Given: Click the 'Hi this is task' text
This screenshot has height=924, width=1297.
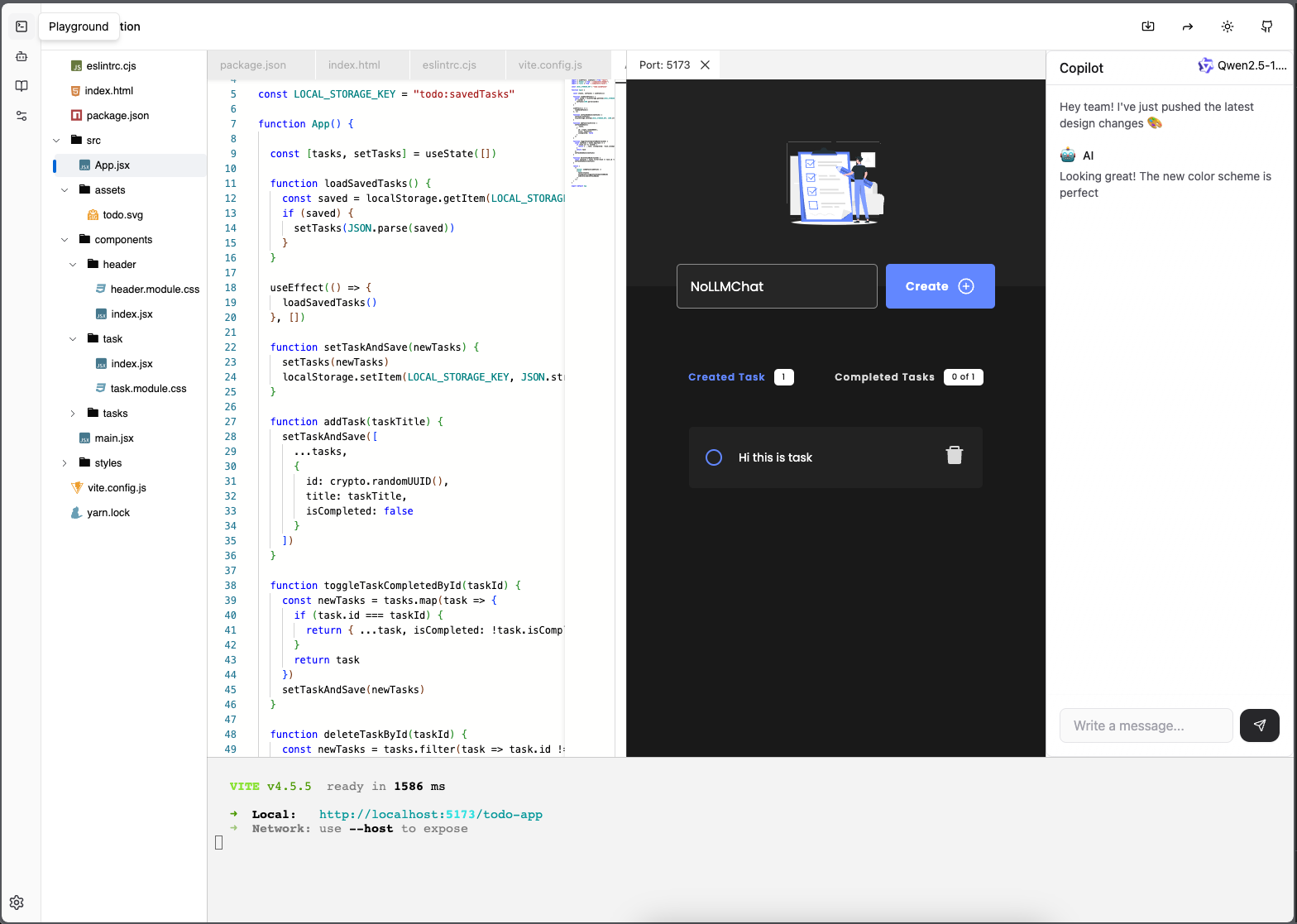Looking at the screenshot, I should click(x=775, y=457).
